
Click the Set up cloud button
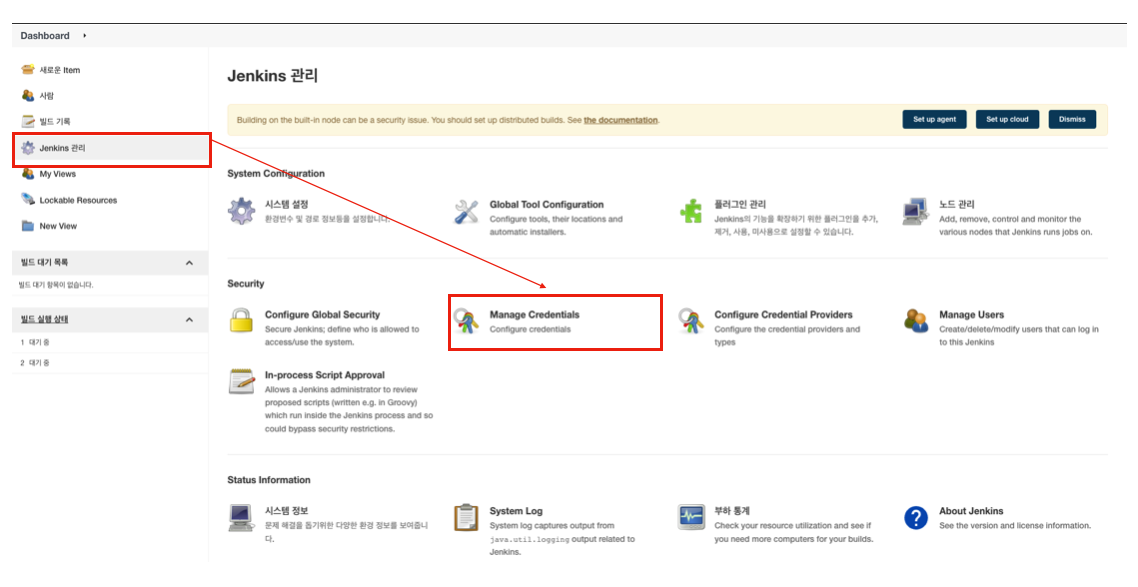1007,119
